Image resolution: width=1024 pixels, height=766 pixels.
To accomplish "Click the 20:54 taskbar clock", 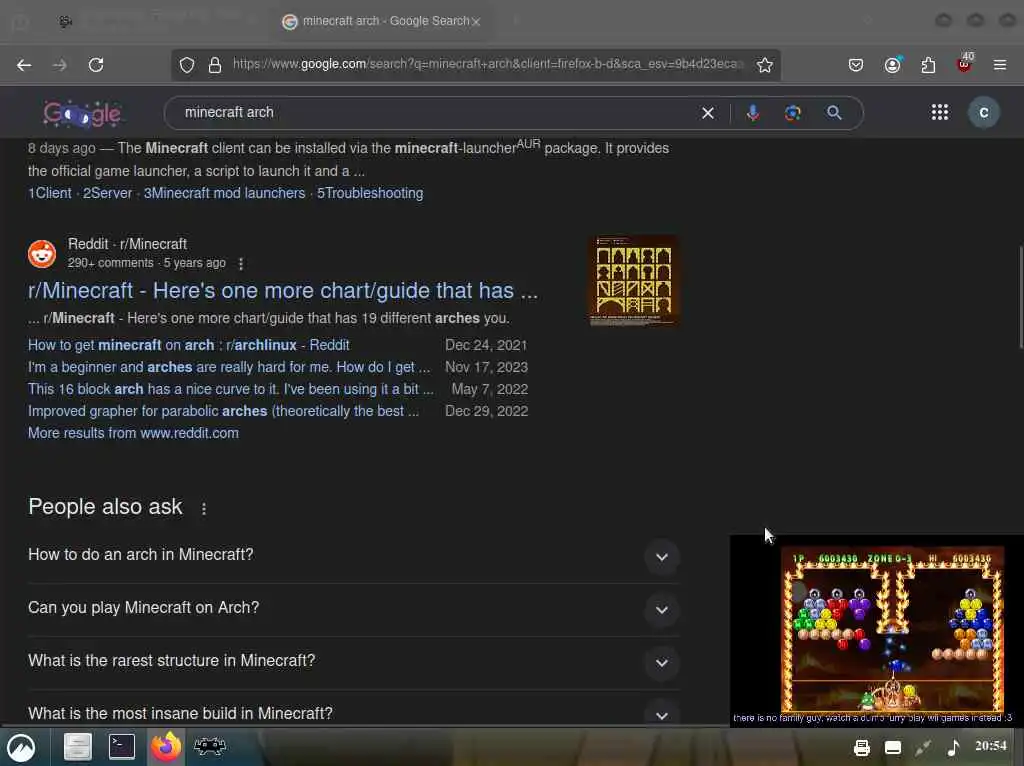I will (x=991, y=746).
